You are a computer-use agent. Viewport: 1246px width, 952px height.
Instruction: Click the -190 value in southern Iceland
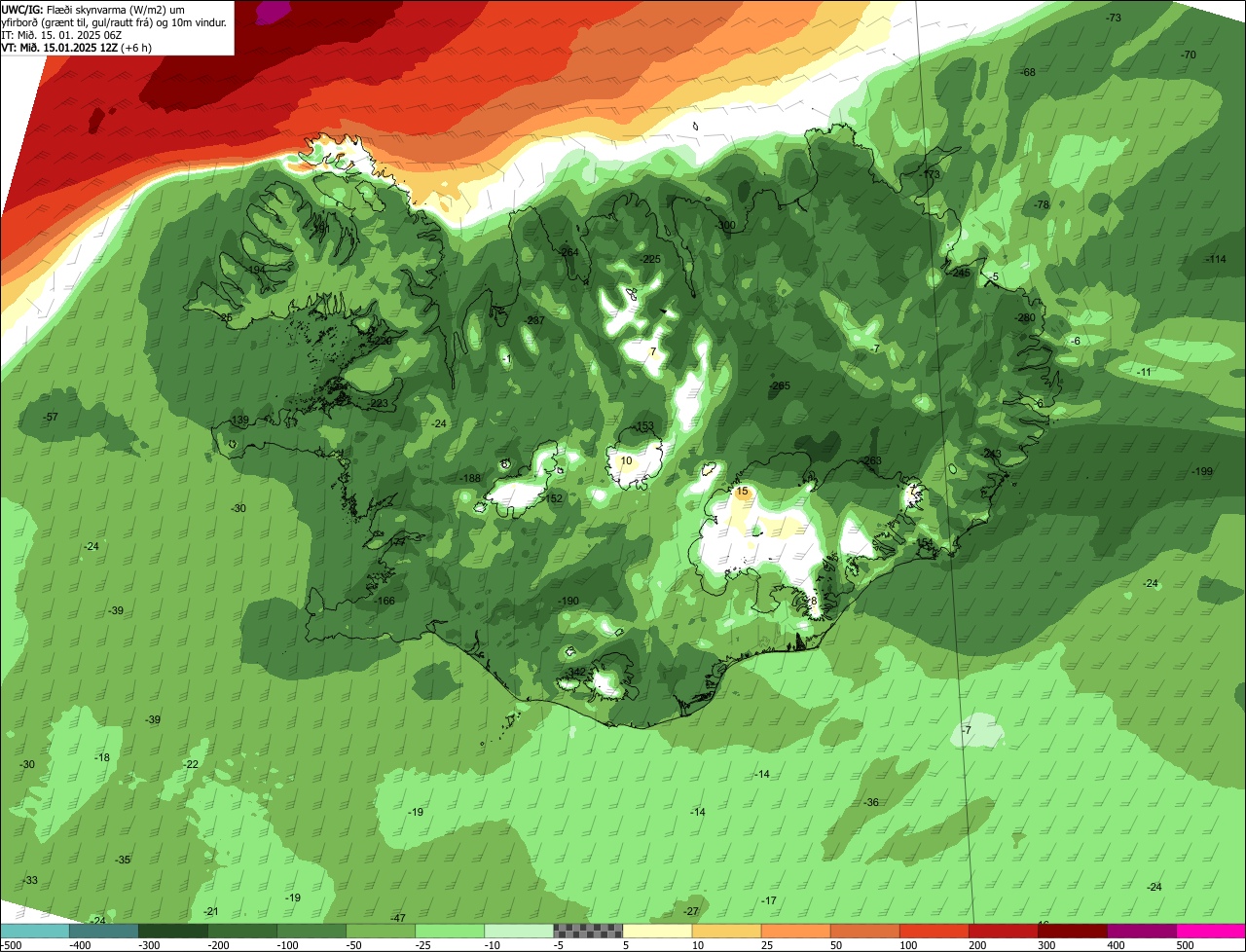coord(568,601)
